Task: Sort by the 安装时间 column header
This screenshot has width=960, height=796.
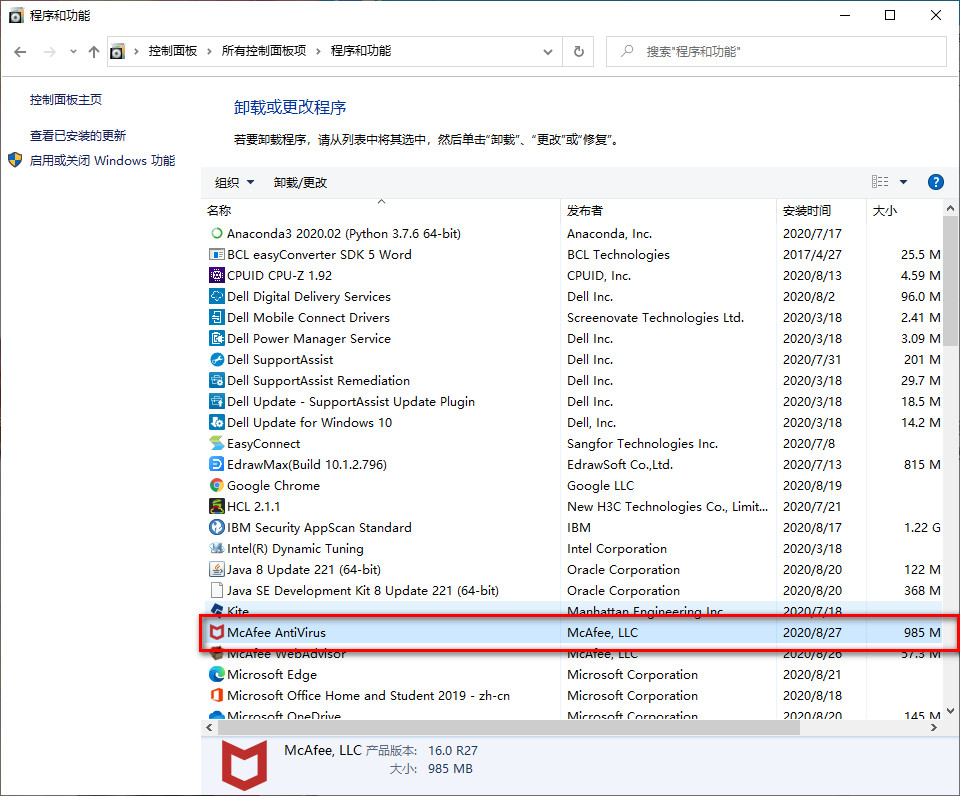Action: click(x=822, y=210)
